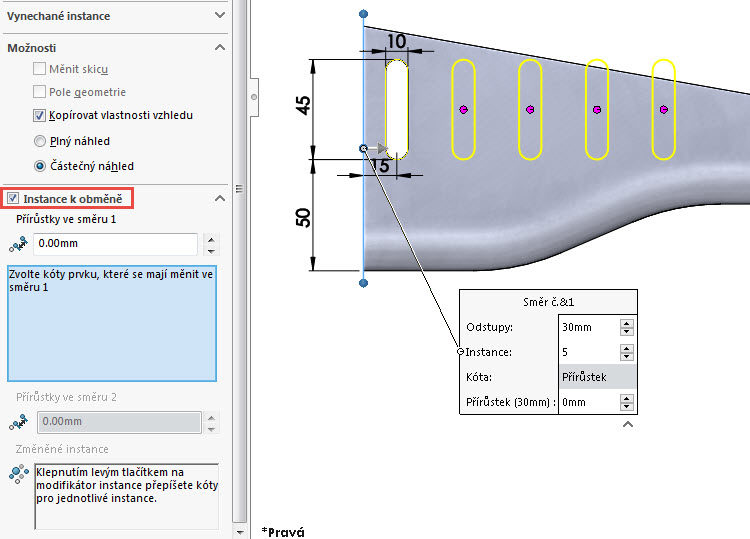Screen dimensions: 750x539
Task: Select the 10 dimension on the sketch
Action: pos(397,41)
